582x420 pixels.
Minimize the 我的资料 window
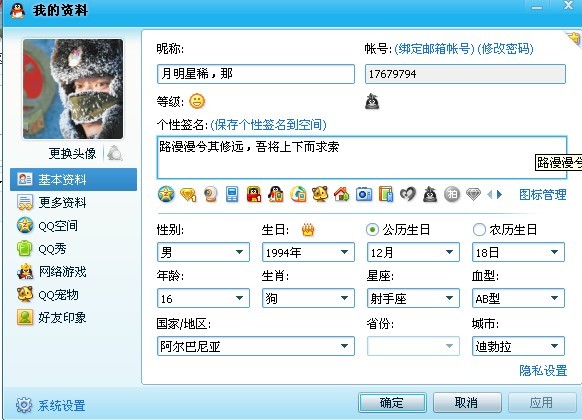point(537,7)
